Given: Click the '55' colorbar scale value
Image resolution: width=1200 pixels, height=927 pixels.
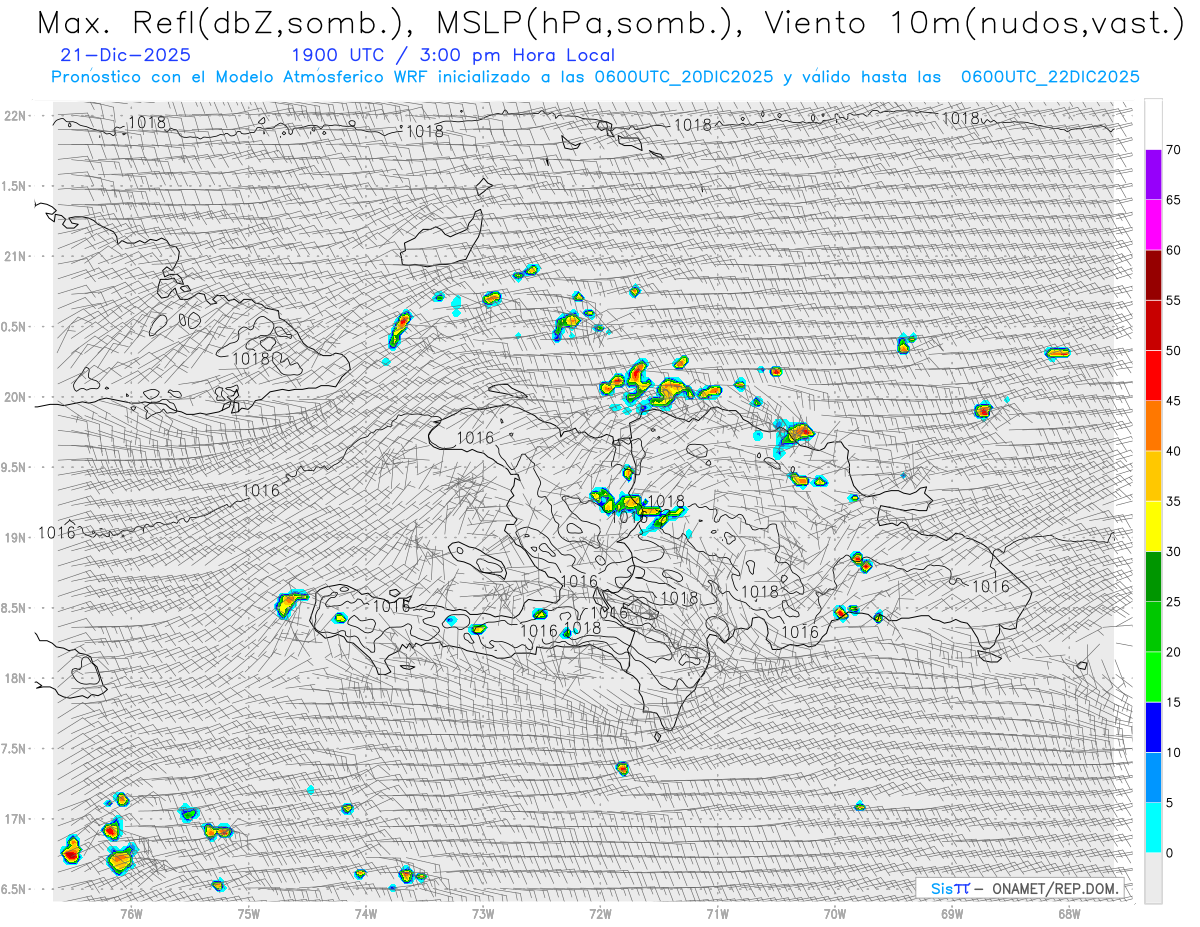Looking at the screenshot, I should pyautogui.click(x=1173, y=300).
